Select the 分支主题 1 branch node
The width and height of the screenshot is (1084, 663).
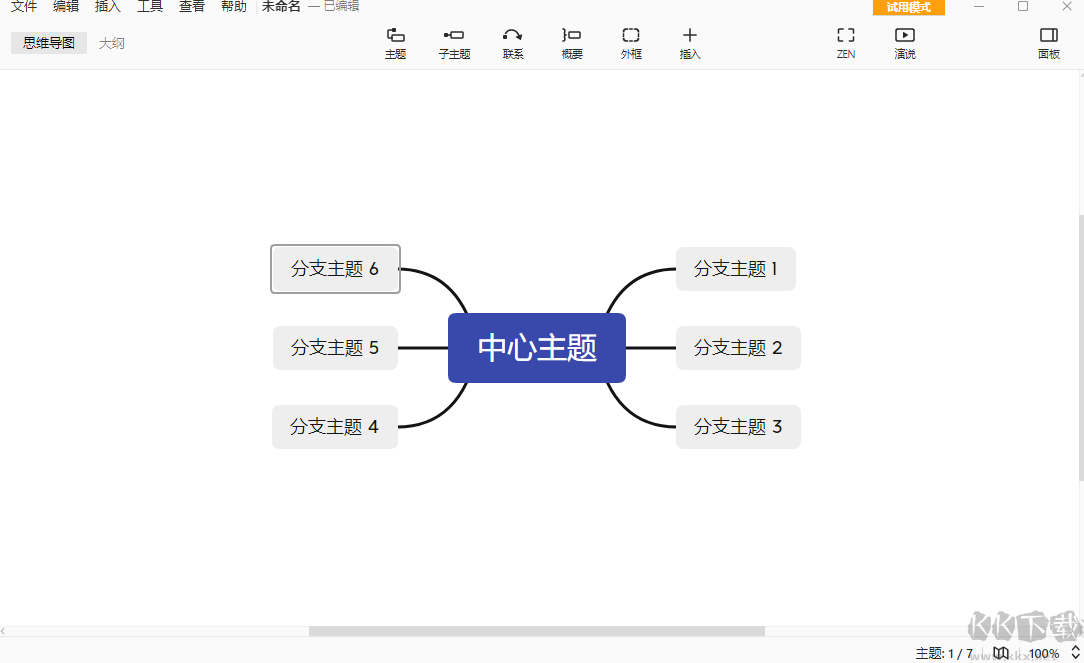pyautogui.click(x=735, y=269)
